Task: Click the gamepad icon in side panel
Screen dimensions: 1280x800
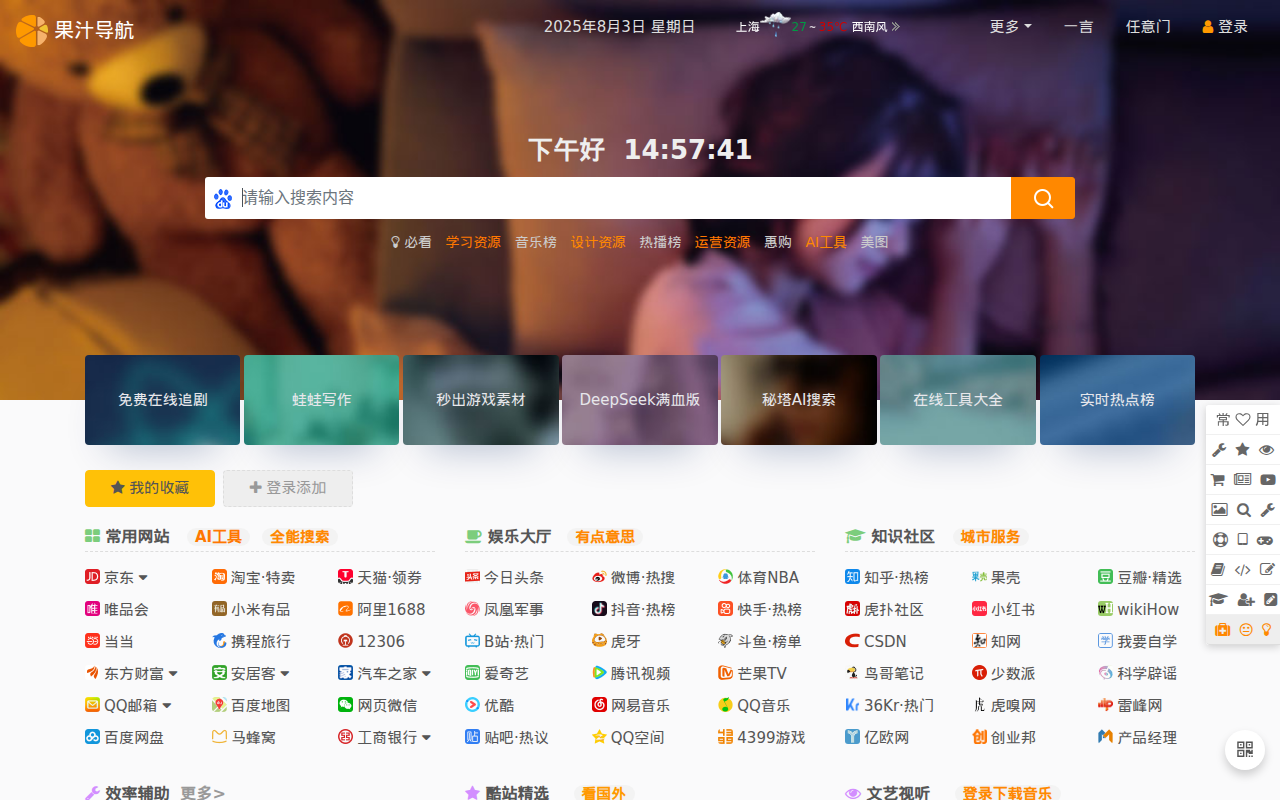Action: (x=1267, y=540)
